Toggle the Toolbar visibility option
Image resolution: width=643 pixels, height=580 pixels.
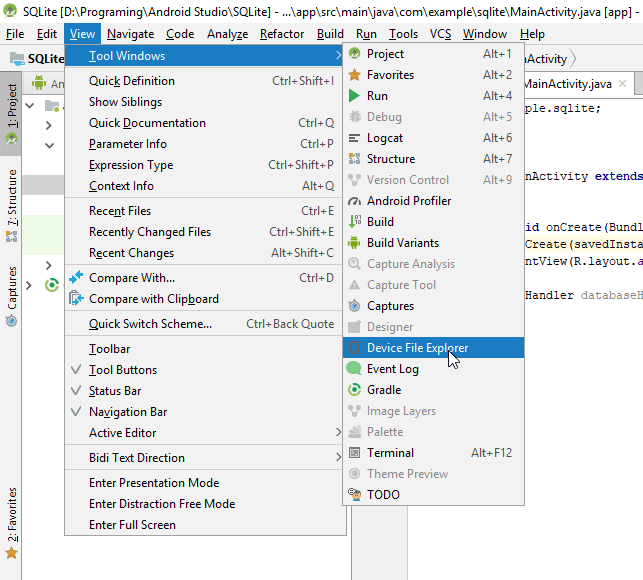click(204, 349)
